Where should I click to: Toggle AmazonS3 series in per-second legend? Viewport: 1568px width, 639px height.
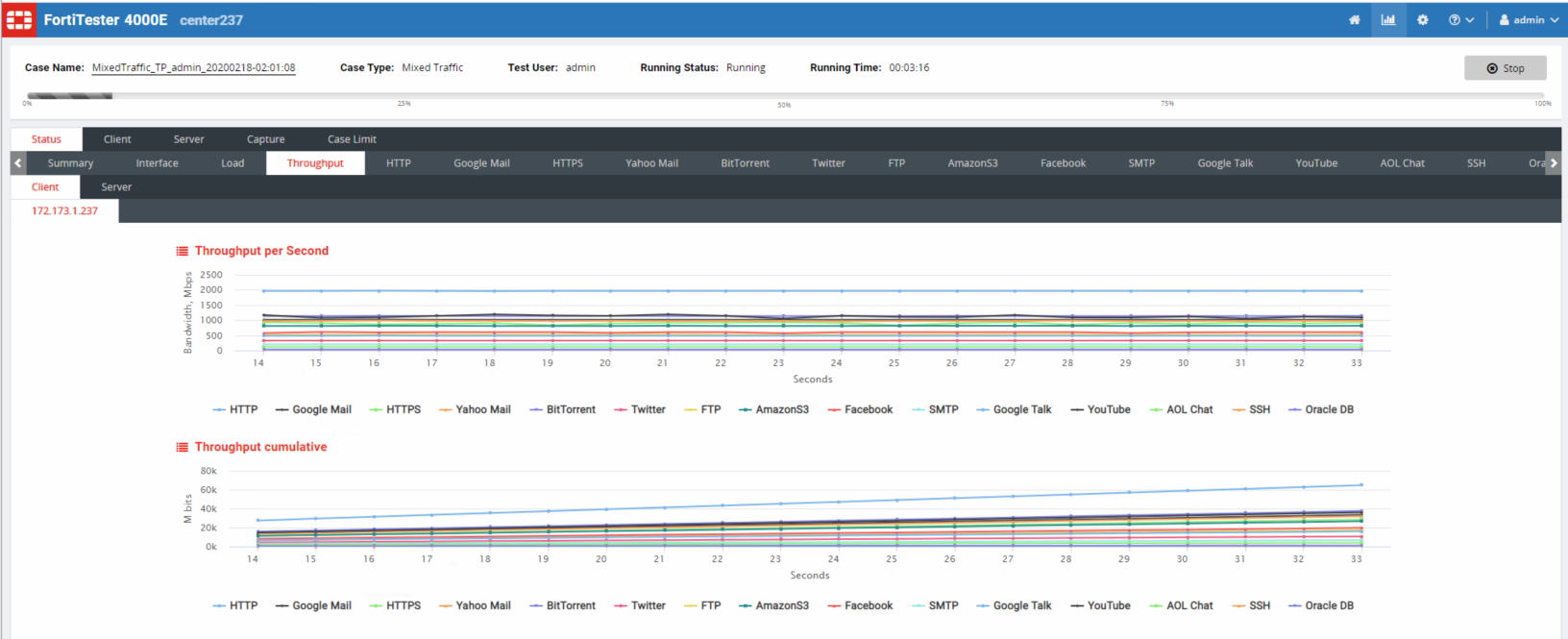(x=773, y=409)
